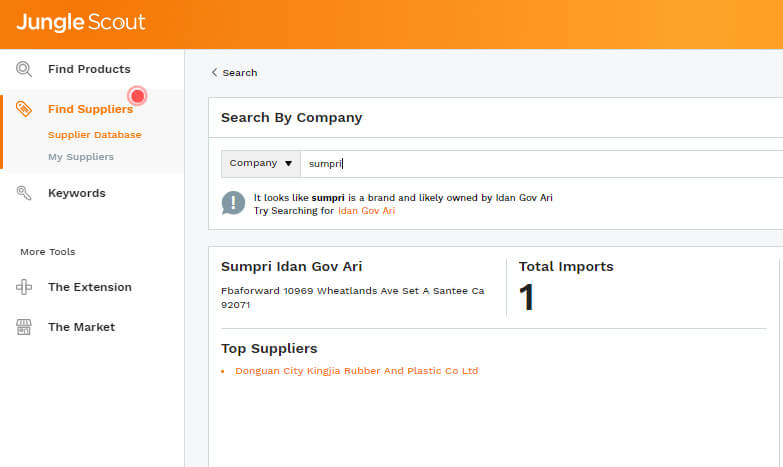
Task: Click the exclamation info icon
Action: [x=233, y=203]
